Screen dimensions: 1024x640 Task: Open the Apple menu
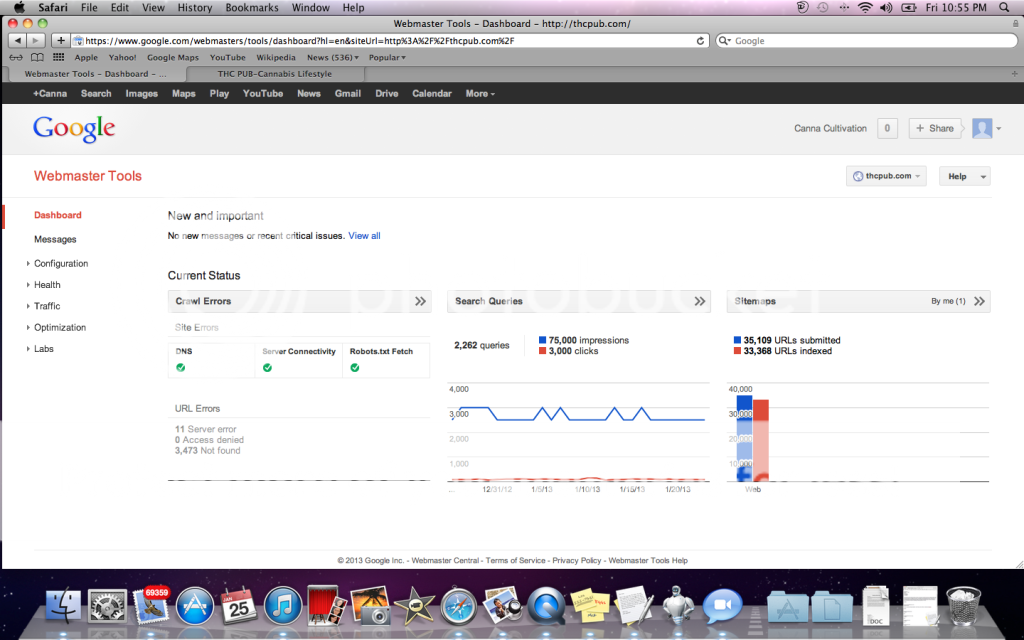(19, 8)
